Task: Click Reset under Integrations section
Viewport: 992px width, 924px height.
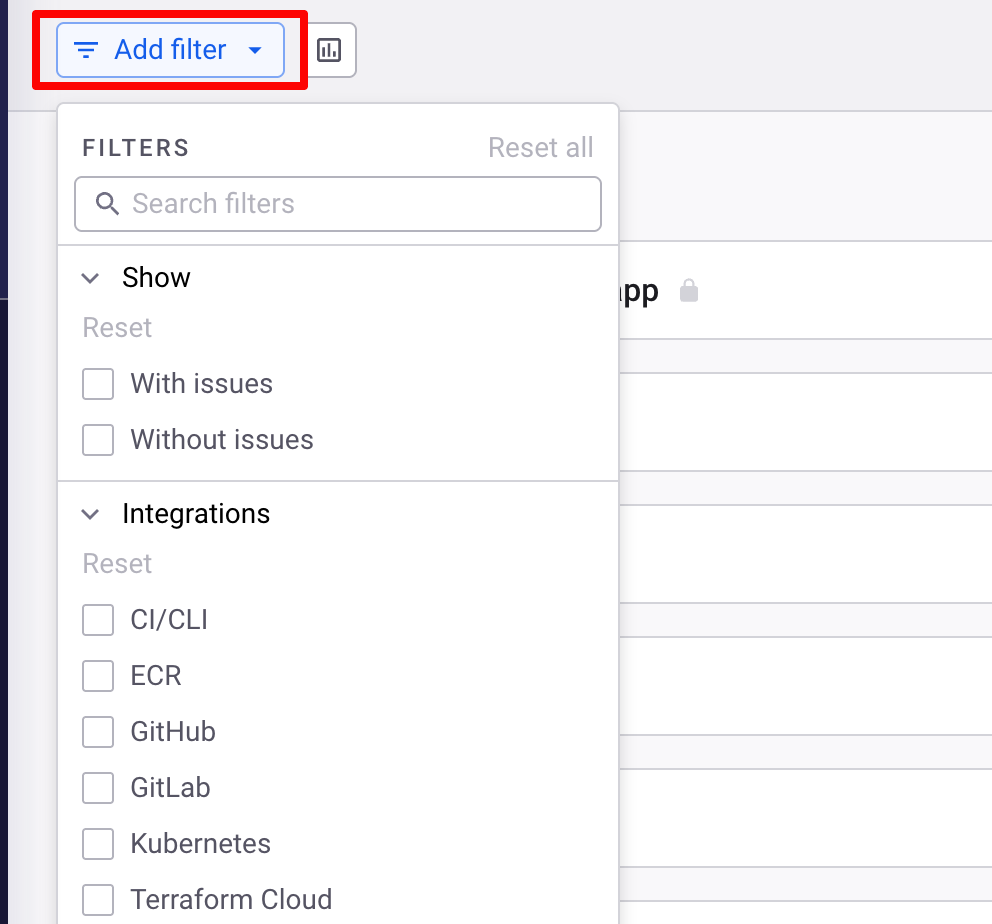Action: pyautogui.click(x=117, y=564)
